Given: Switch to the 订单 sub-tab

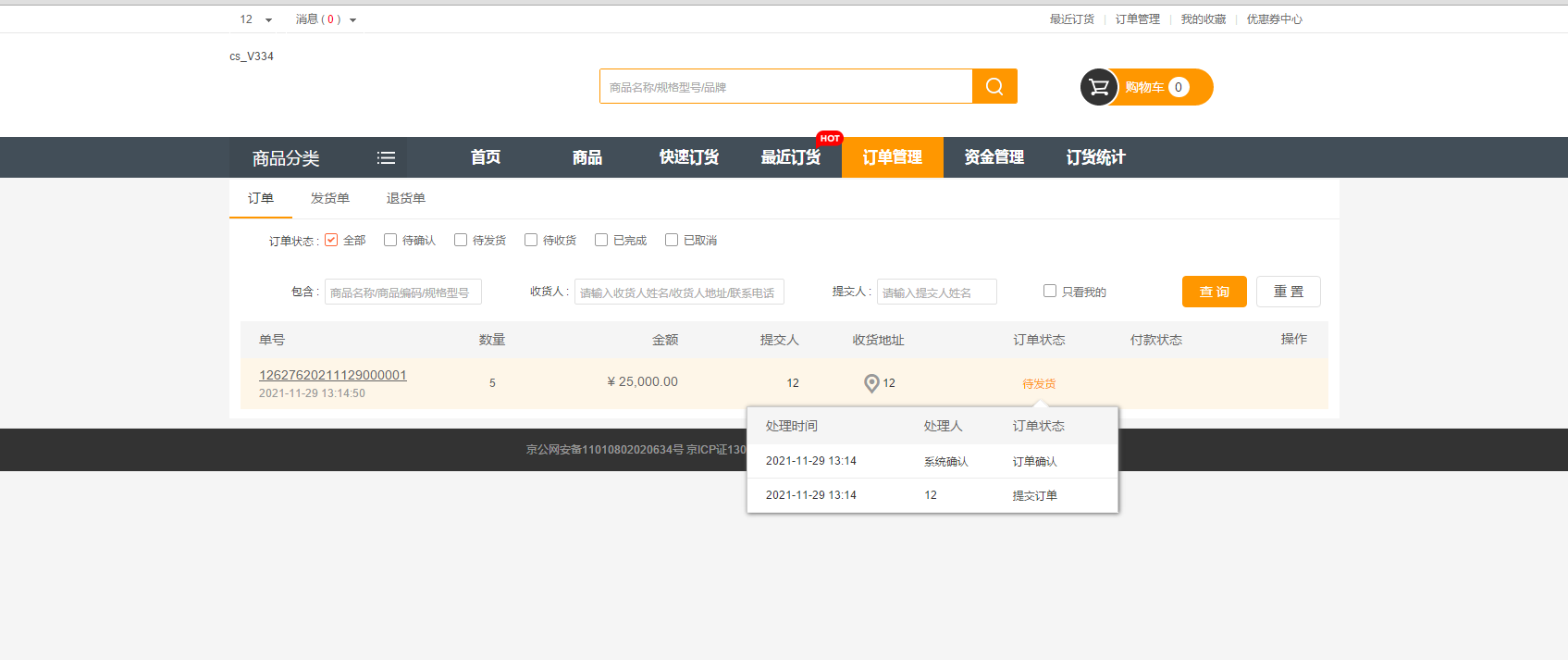Looking at the screenshot, I should 261,198.
